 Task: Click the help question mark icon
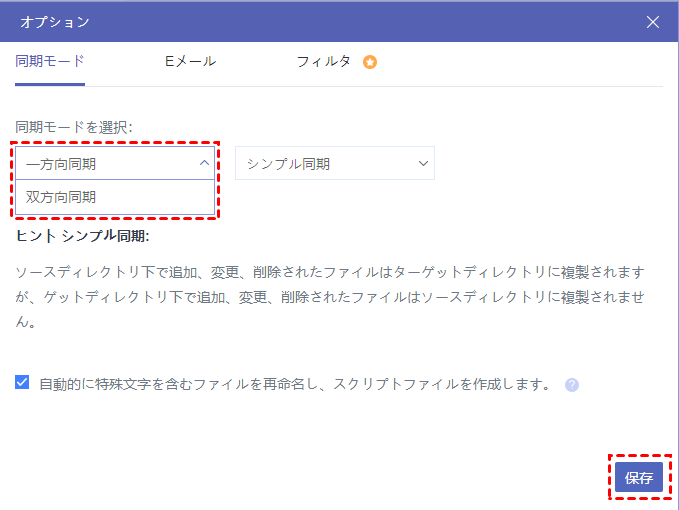coord(572,384)
